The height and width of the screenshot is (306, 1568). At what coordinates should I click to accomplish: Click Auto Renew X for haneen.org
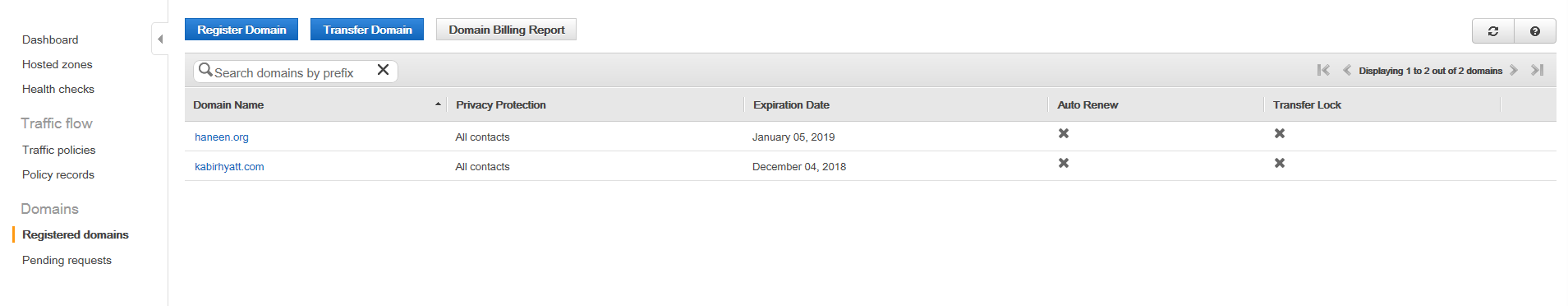1064,133
